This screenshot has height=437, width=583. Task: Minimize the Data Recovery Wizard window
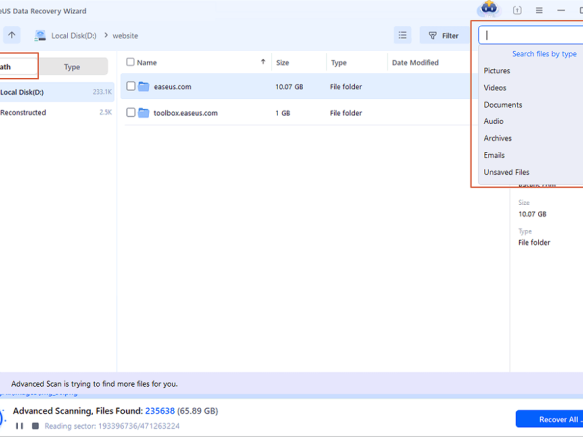click(x=561, y=10)
